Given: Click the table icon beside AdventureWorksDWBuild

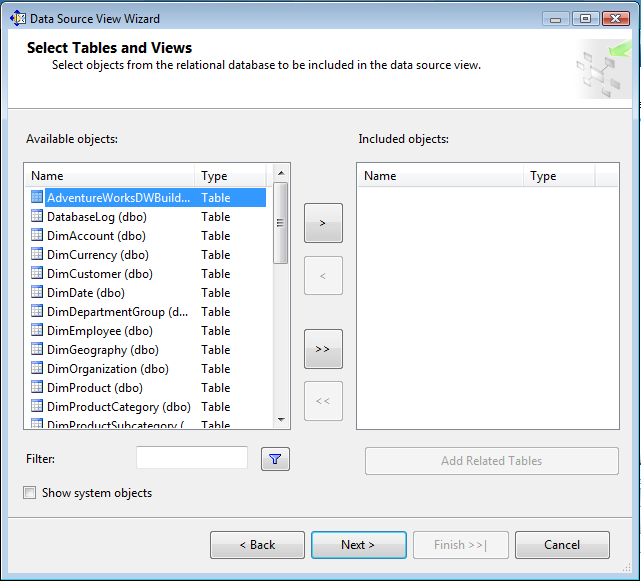Looking at the screenshot, I should (37, 197).
